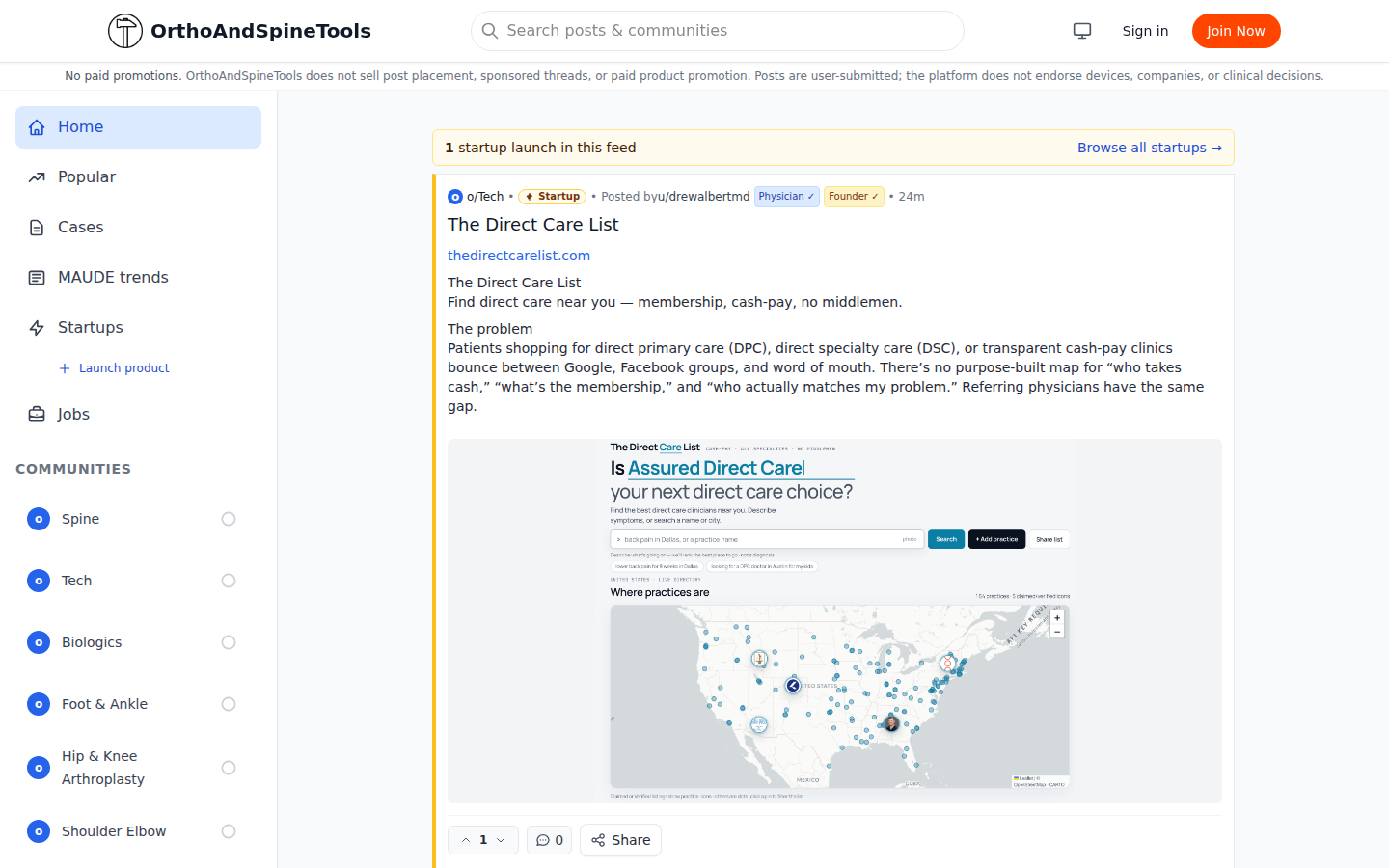The width and height of the screenshot is (1389, 868).
Task: Share the post with the Share button
Action: pyautogui.click(x=620, y=840)
